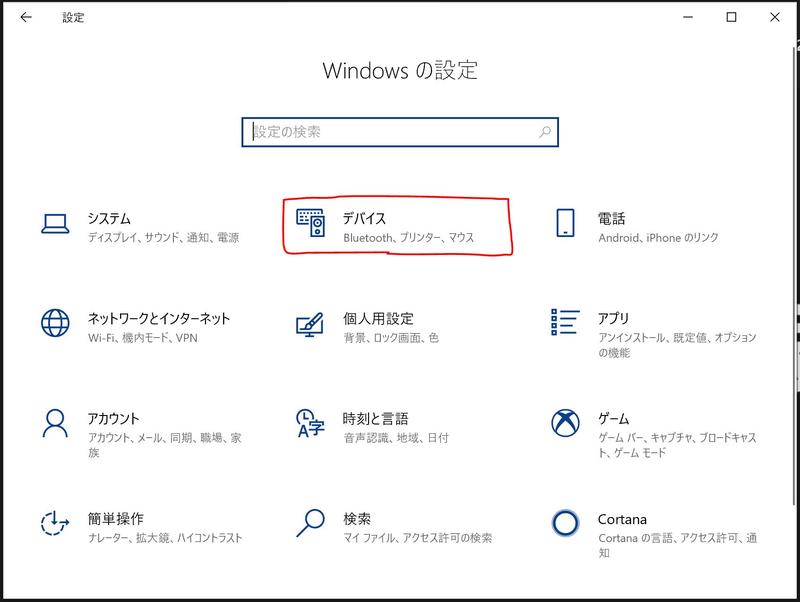The image size is (800, 602).
Task: Click the ネットワークとインターネット globe icon
Action: (55, 323)
